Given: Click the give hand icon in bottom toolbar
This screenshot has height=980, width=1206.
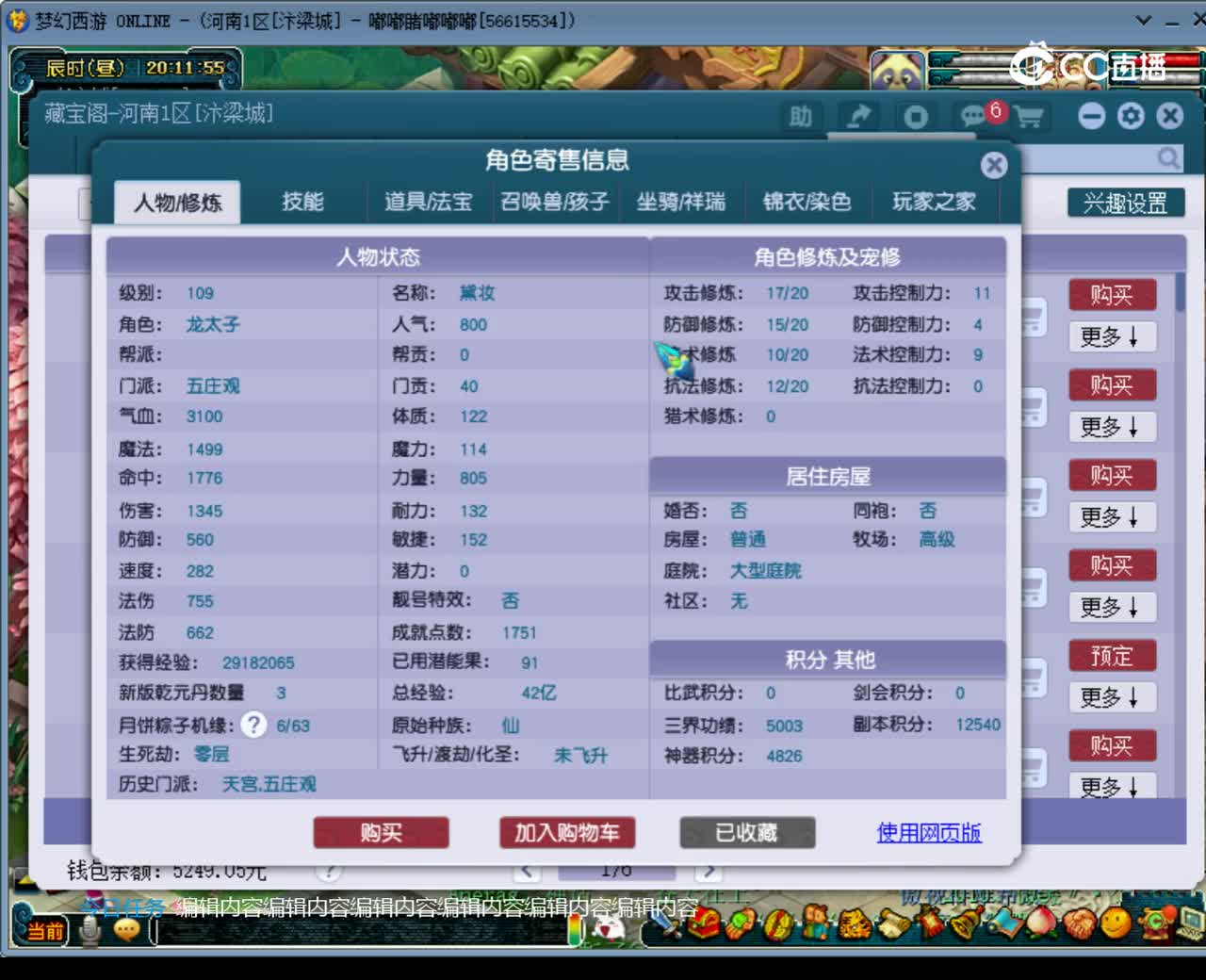Looking at the screenshot, I should point(741,924).
